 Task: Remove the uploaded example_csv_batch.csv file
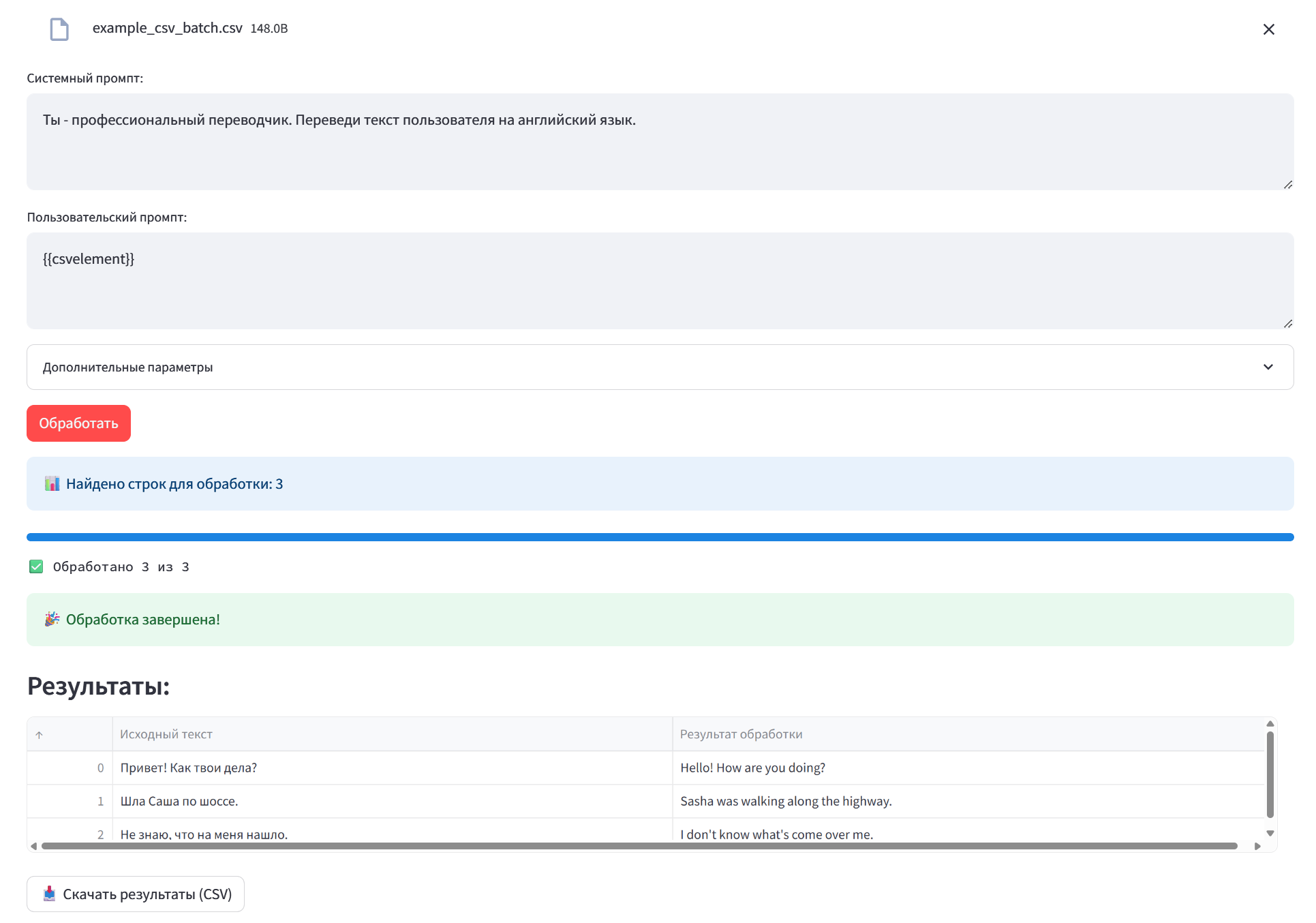[x=1268, y=29]
